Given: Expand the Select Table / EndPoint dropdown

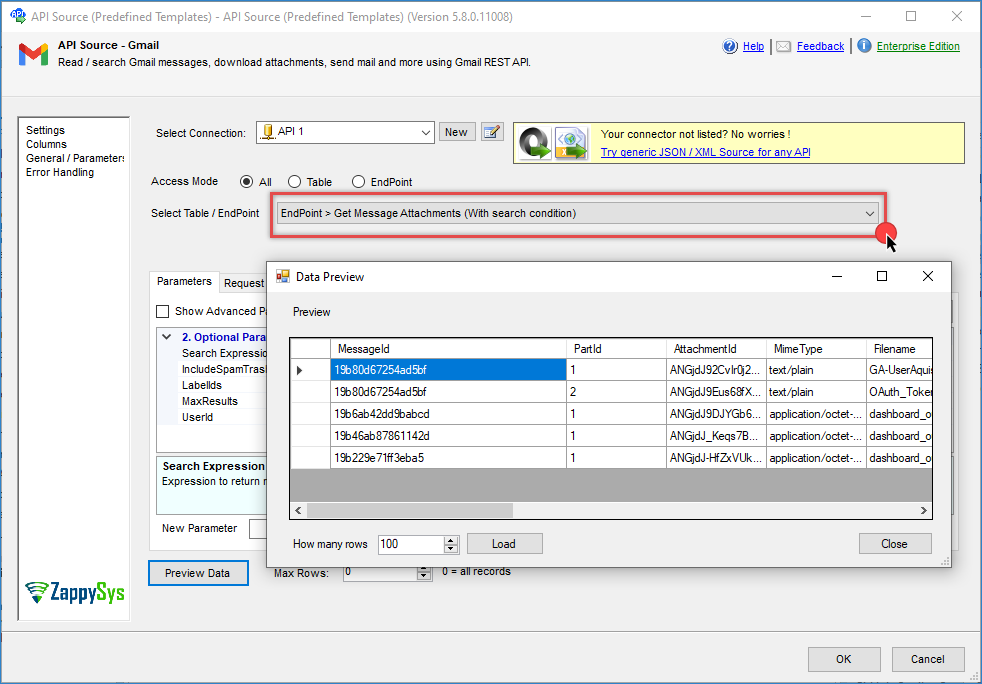Looking at the screenshot, I should tap(870, 213).
